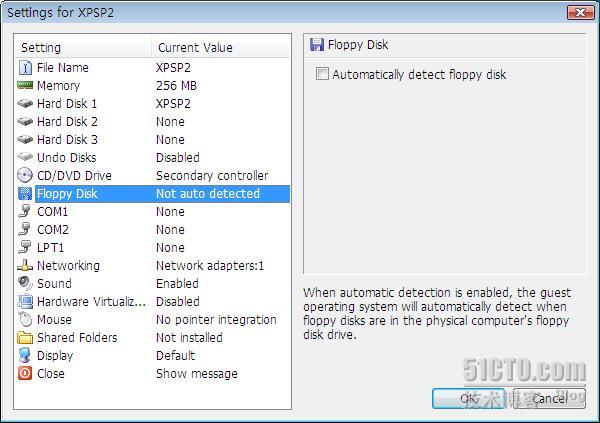600x423 pixels.
Task: Discard changes with the Cancel button
Action: [x=549, y=399]
